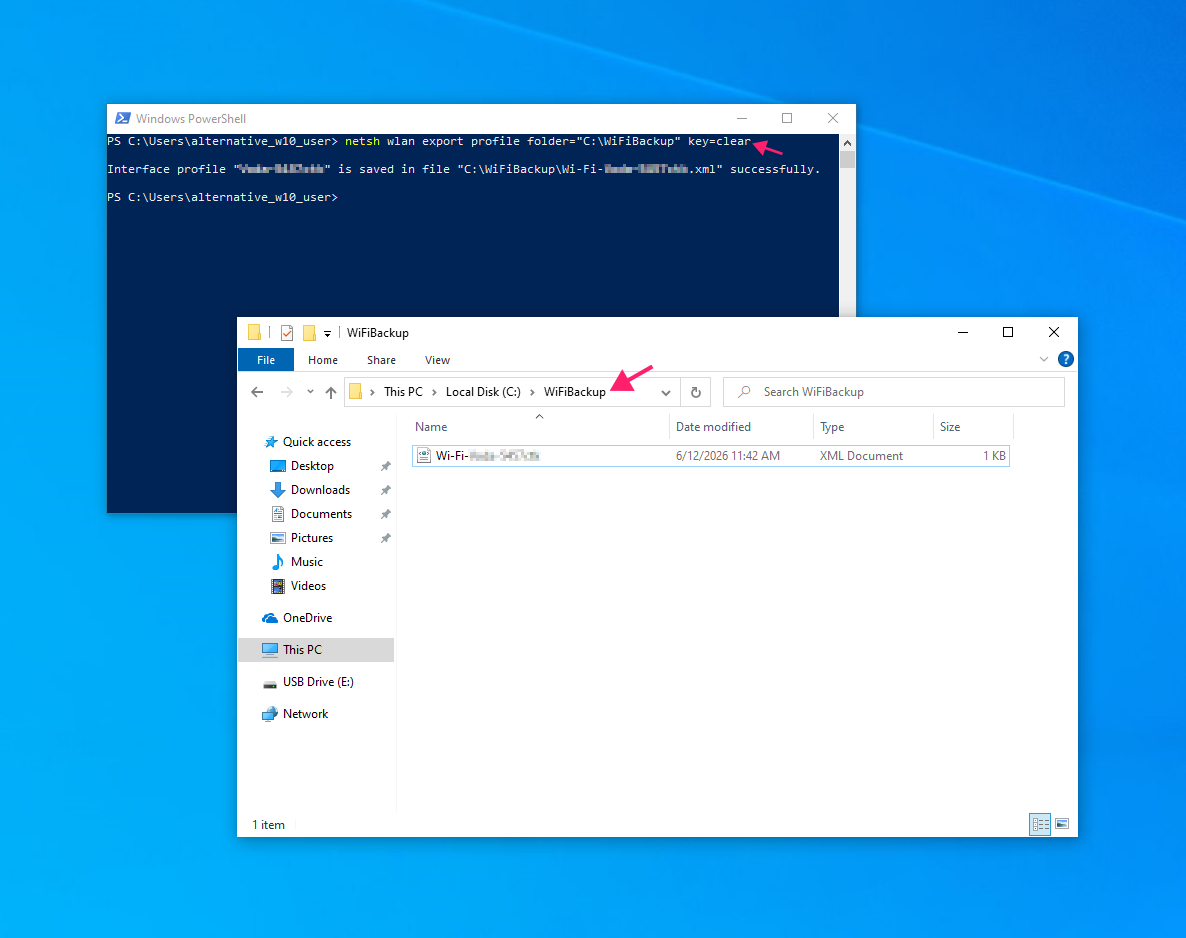The width and height of the screenshot is (1186, 938).
Task: Open Documents in the navigation pane
Action: pyautogui.click(x=321, y=514)
